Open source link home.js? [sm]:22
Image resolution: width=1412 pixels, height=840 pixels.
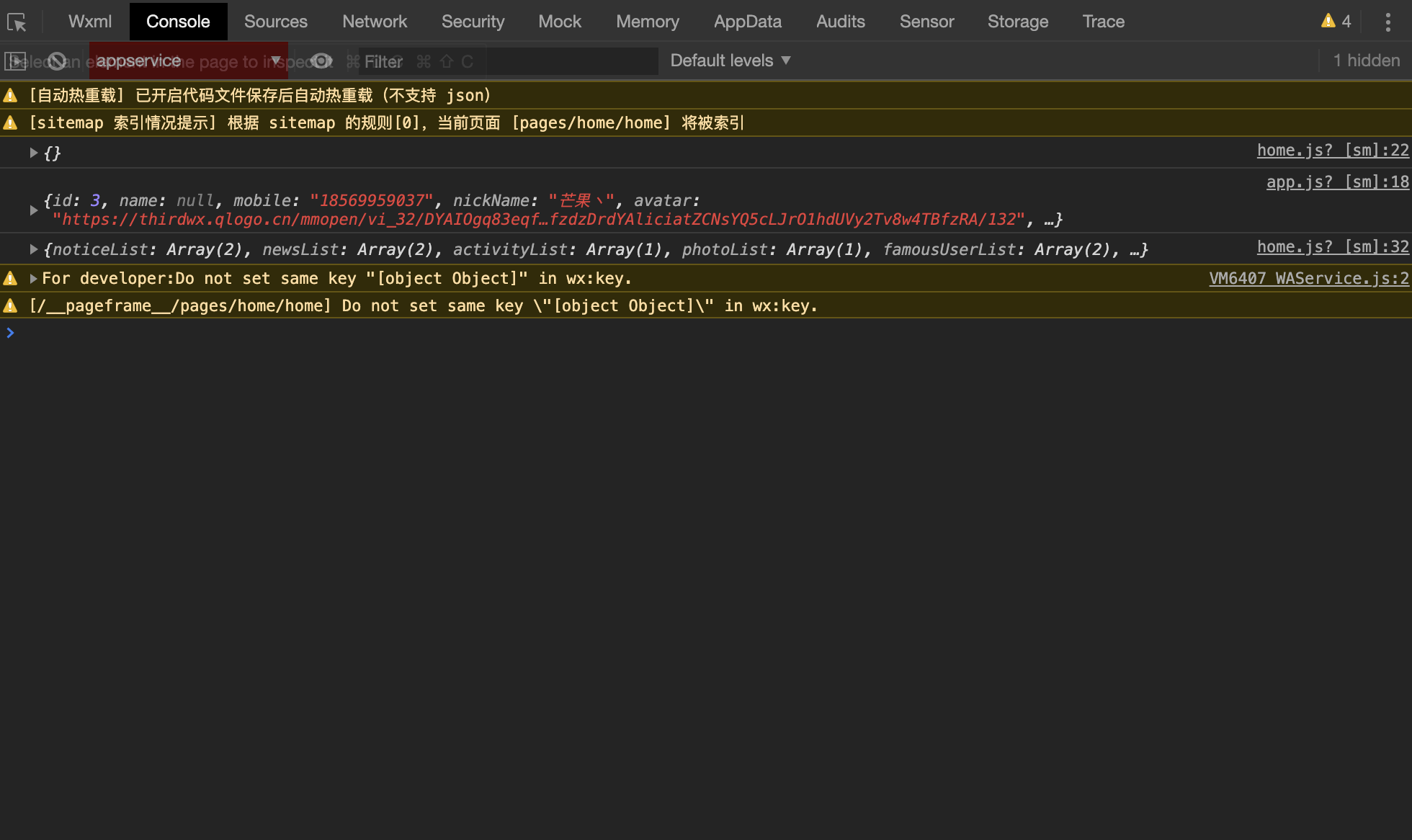point(1332,150)
